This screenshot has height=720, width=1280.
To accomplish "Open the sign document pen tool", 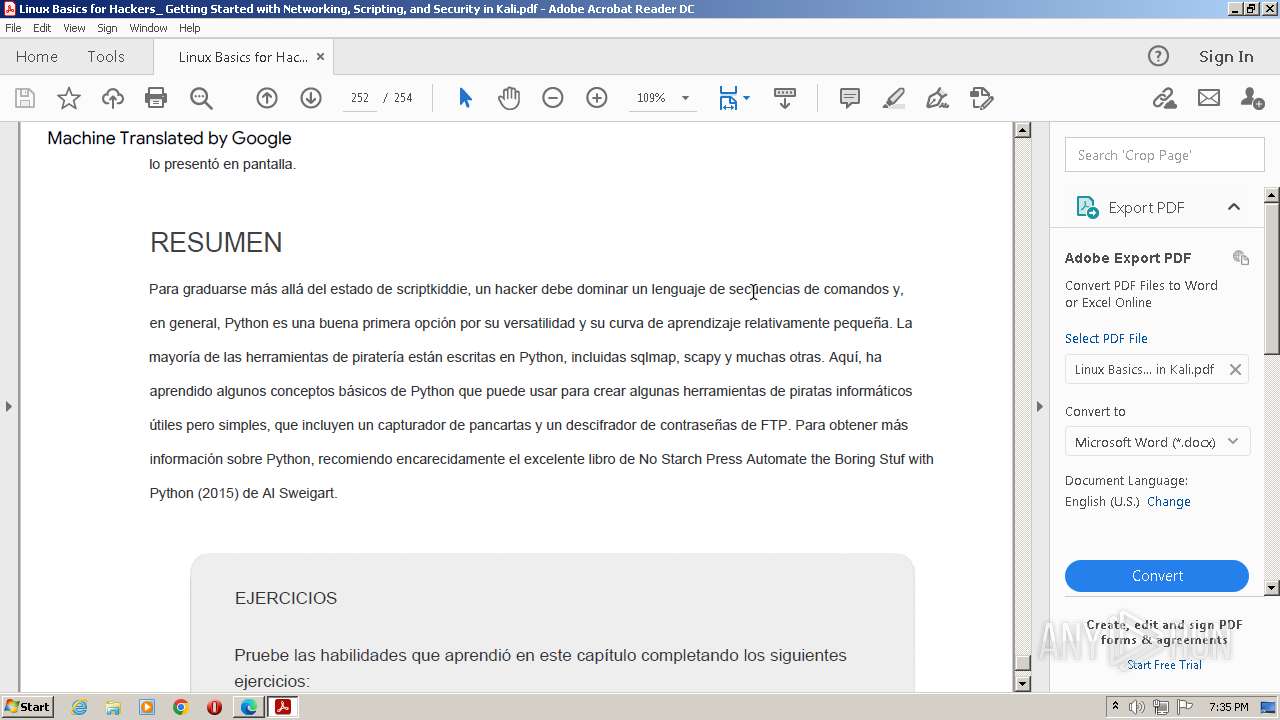I will (938, 98).
